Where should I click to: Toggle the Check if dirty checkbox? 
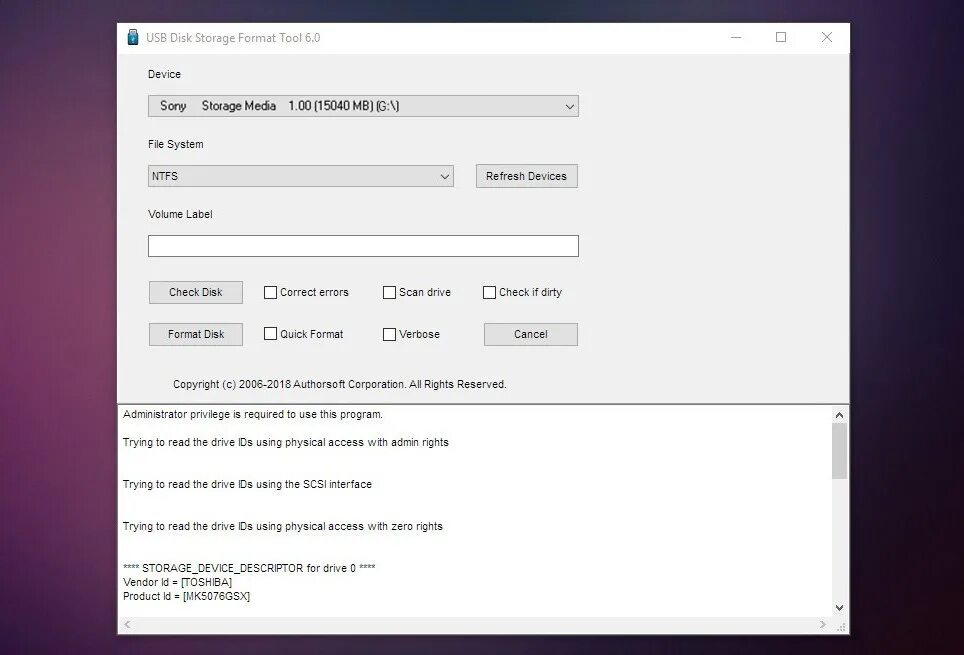click(489, 292)
